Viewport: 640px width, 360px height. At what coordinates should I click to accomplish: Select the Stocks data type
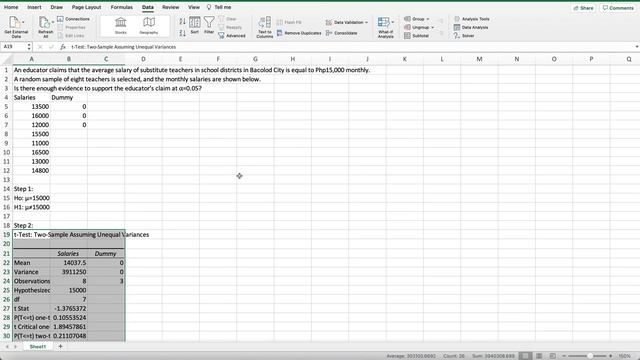(x=120, y=26)
